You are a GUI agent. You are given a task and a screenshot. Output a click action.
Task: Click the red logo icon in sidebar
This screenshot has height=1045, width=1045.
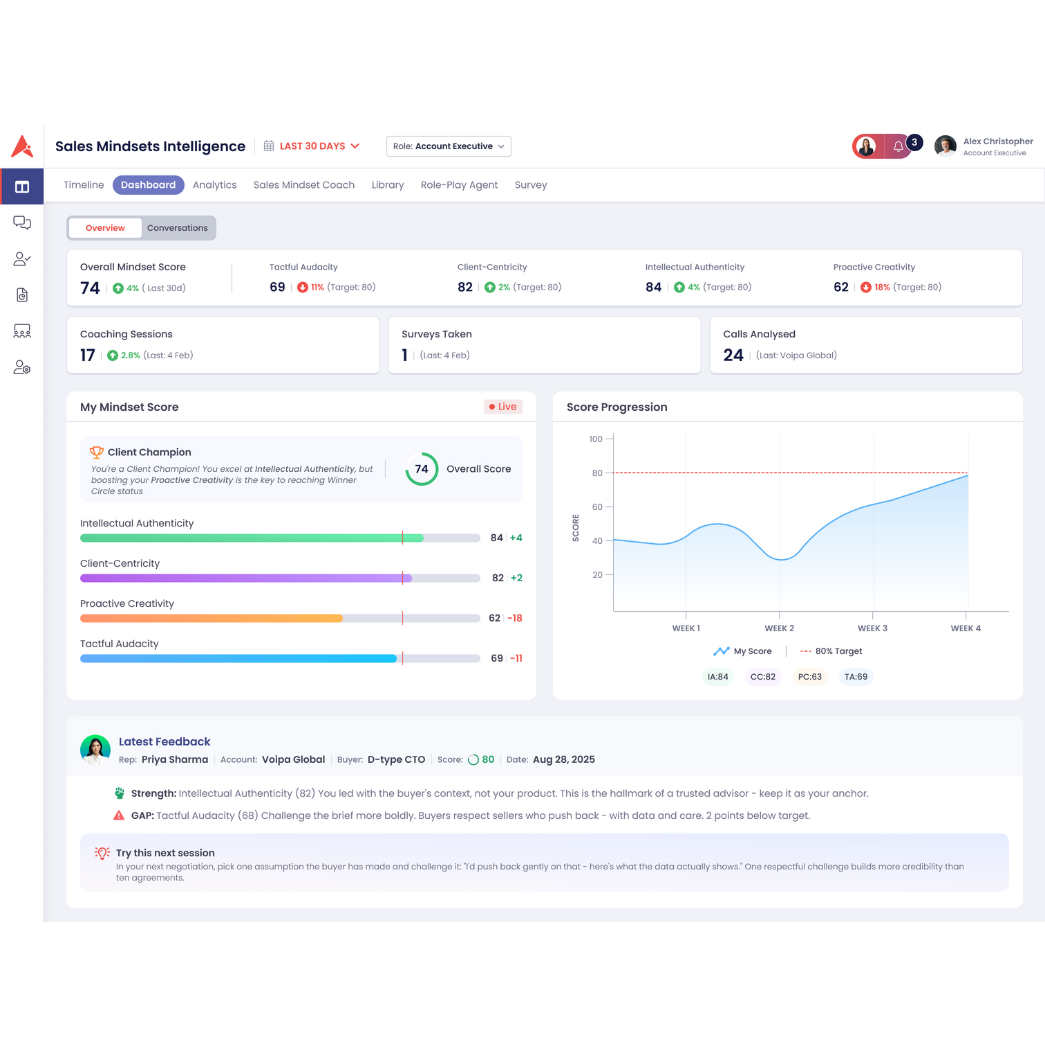click(x=22, y=147)
